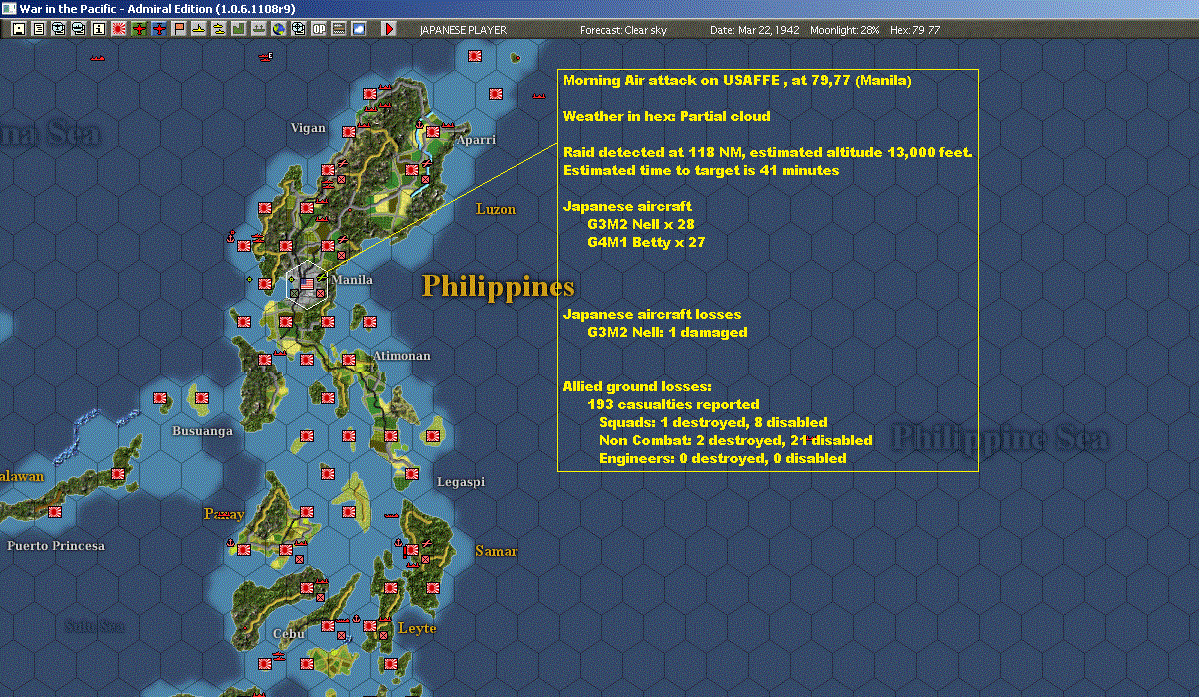
Task: Click the green land base toolbar icon
Action: (x=239, y=29)
